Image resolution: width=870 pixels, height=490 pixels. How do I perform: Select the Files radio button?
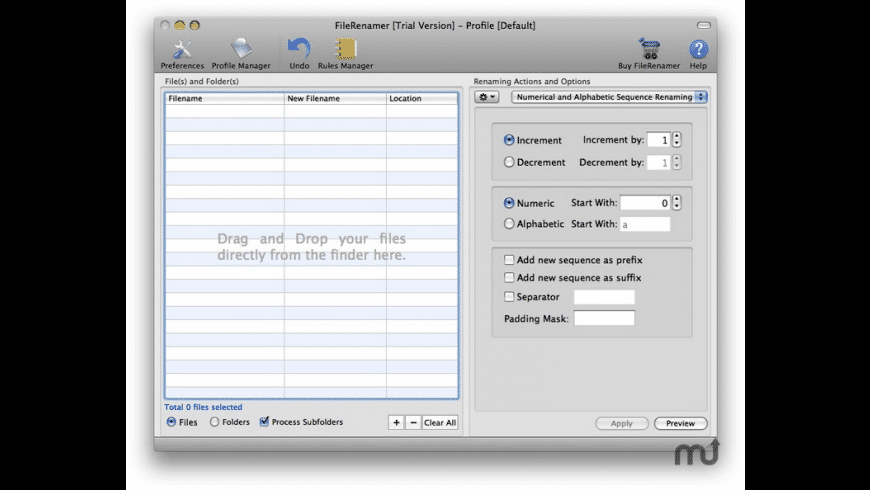(171, 422)
